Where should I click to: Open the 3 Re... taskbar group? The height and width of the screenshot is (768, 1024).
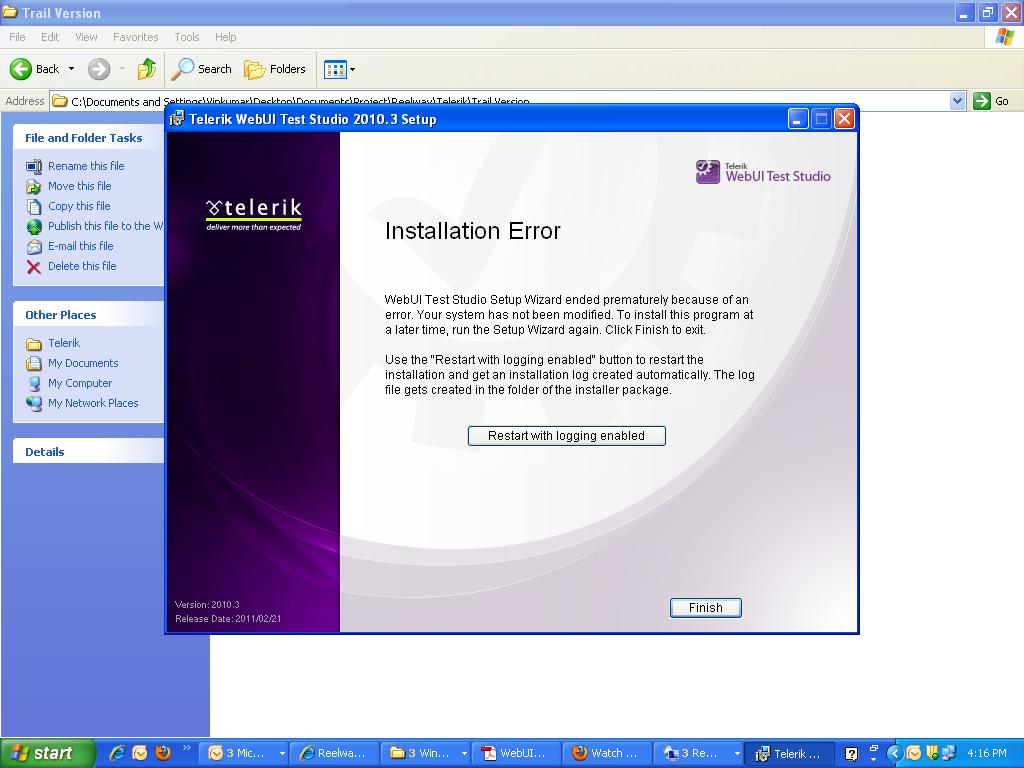[699, 753]
